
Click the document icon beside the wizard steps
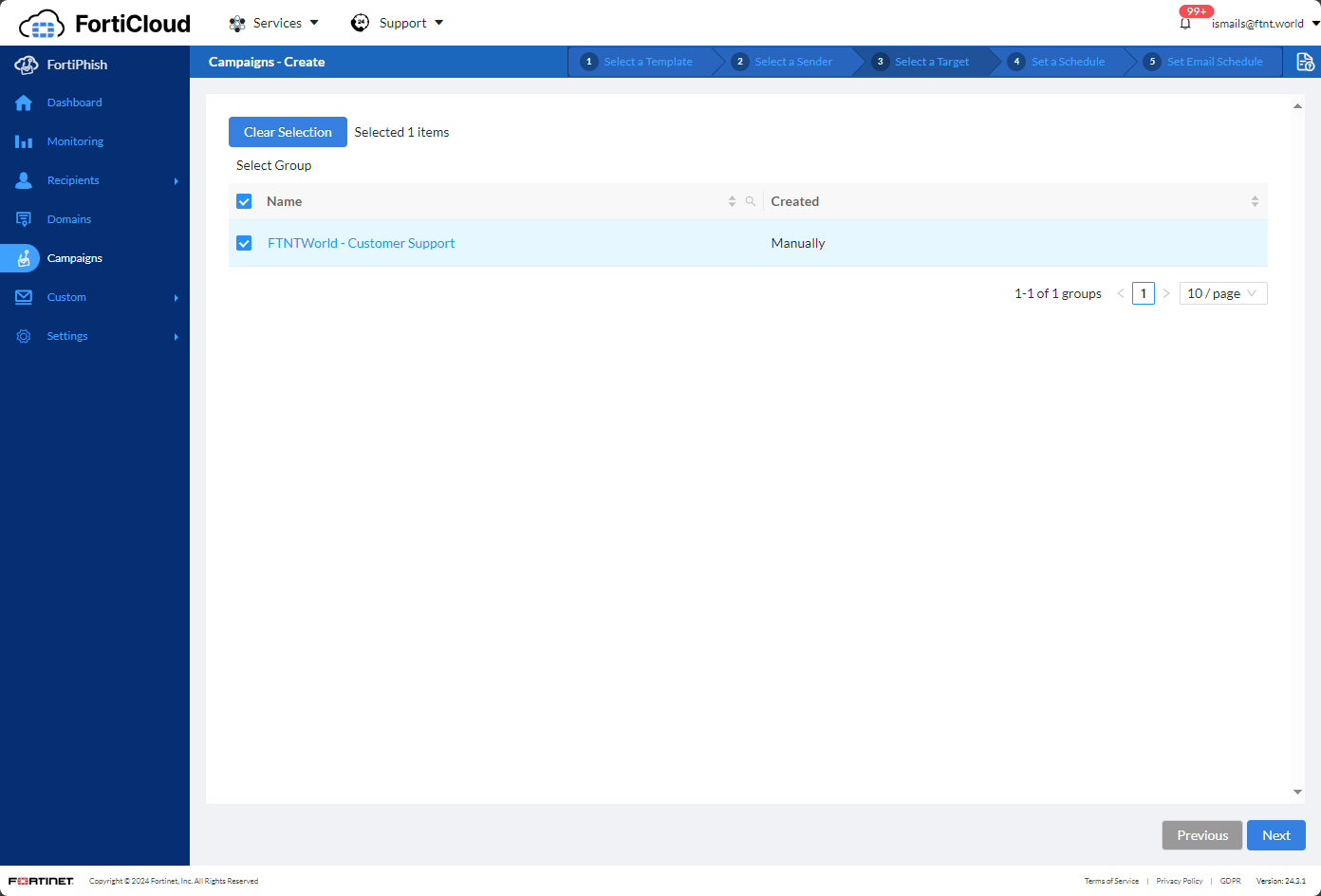point(1305,62)
